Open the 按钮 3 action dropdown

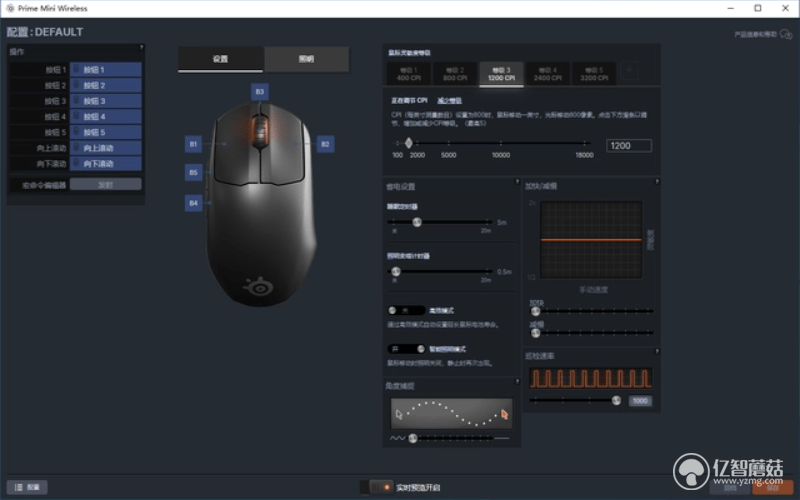pyautogui.click(x=106, y=101)
